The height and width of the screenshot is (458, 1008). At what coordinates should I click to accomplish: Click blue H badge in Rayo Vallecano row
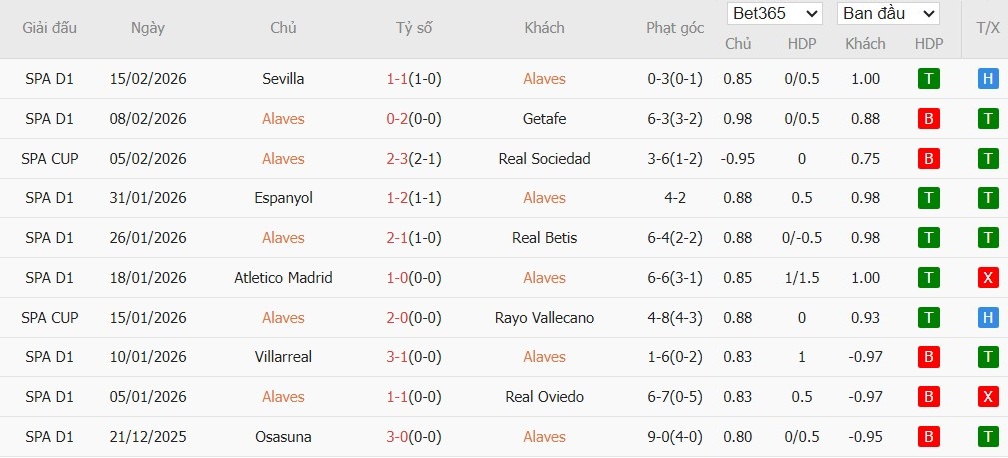point(988,318)
